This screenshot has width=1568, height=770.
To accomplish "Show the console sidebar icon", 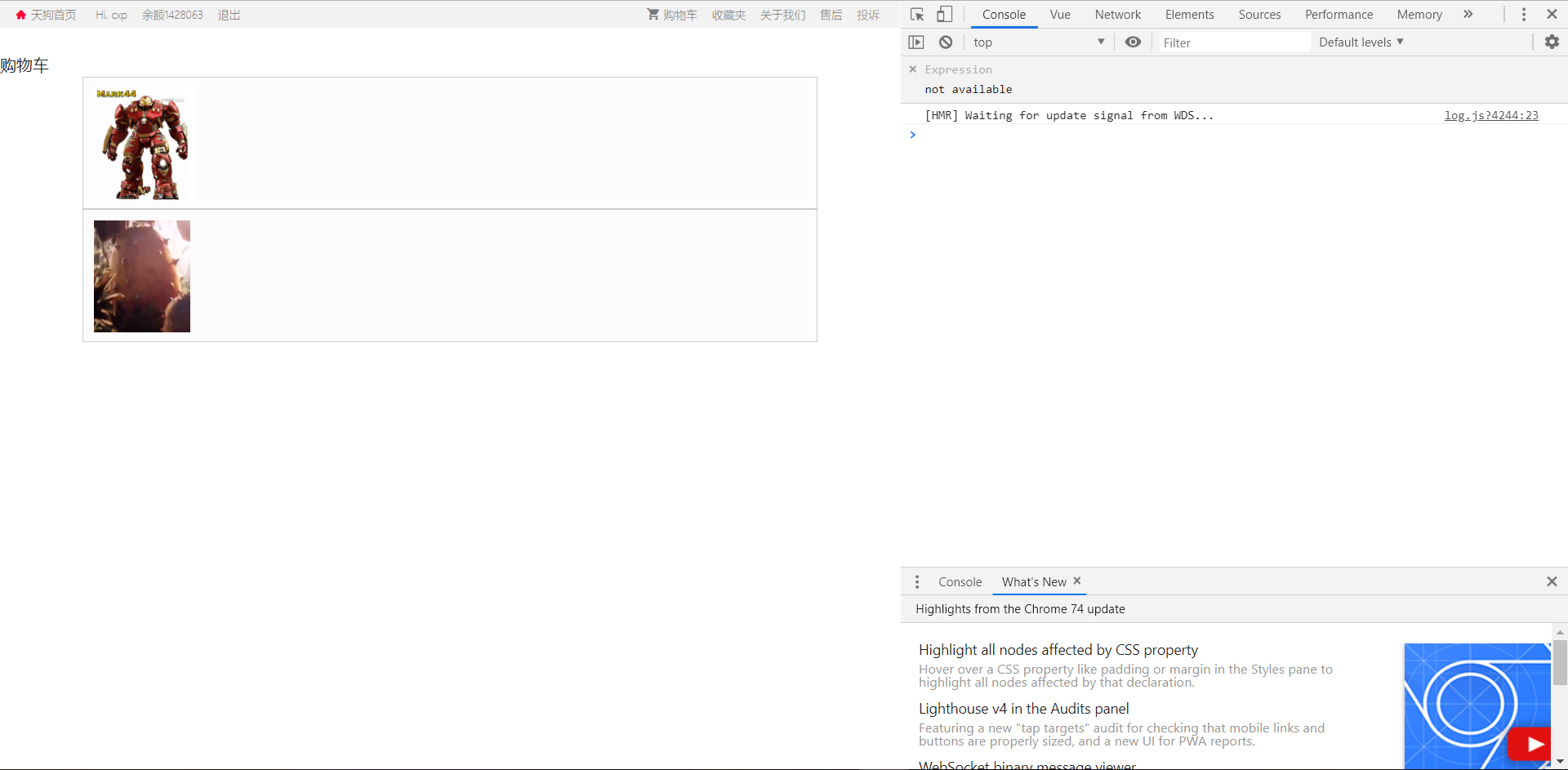I will [916, 42].
